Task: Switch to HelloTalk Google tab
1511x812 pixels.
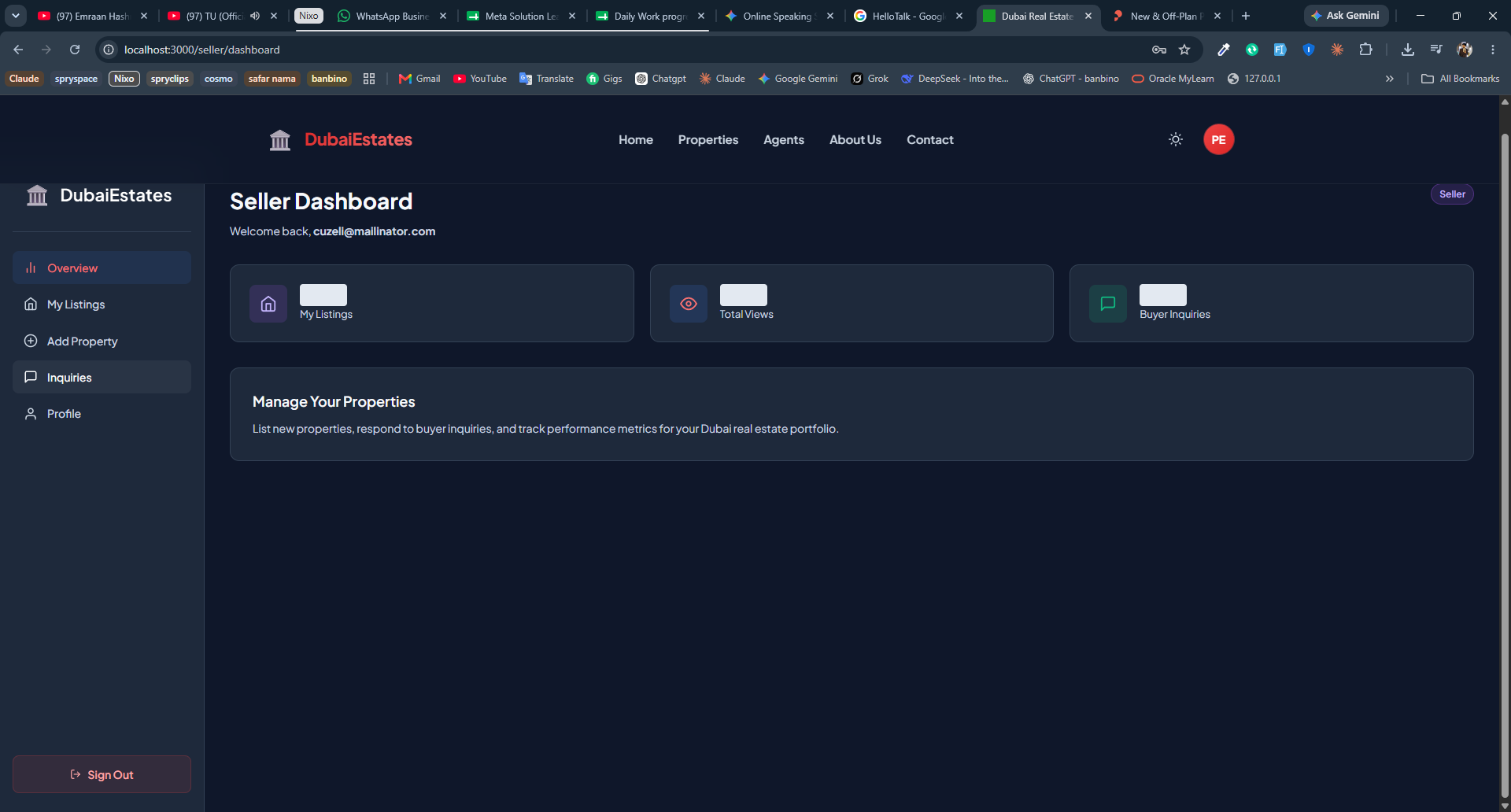Action: (908, 16)
